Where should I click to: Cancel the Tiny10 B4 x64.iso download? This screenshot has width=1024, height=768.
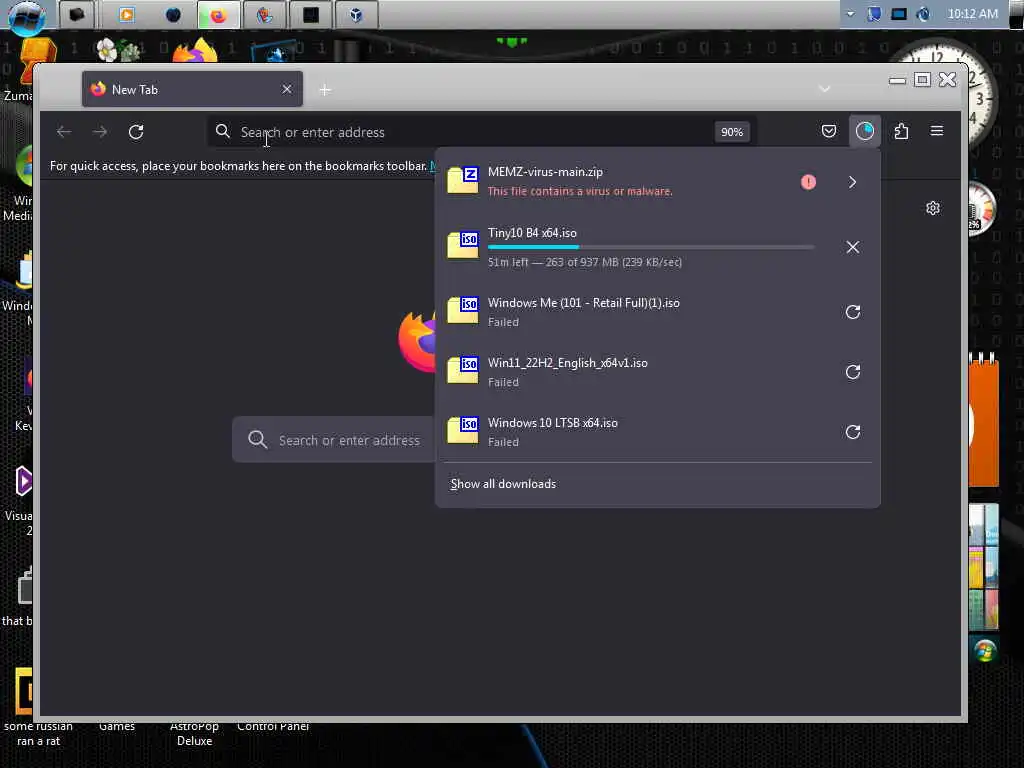coord(852,247)
